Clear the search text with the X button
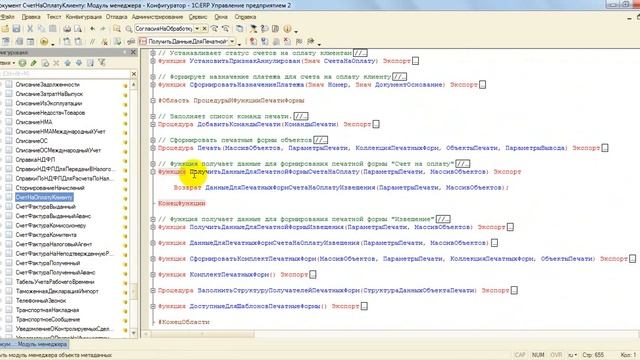The image size is (640, 360). click(x=204, y=29)
